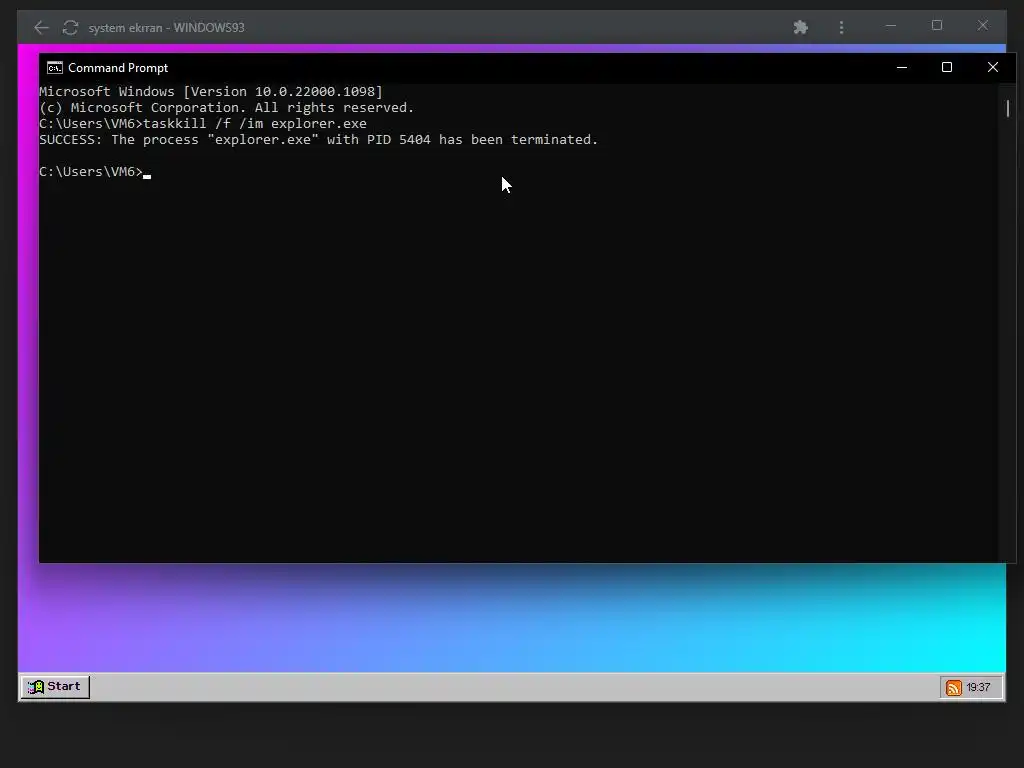Close the outer browser window
Screen dimensions: 1024x768
[983, 25]
